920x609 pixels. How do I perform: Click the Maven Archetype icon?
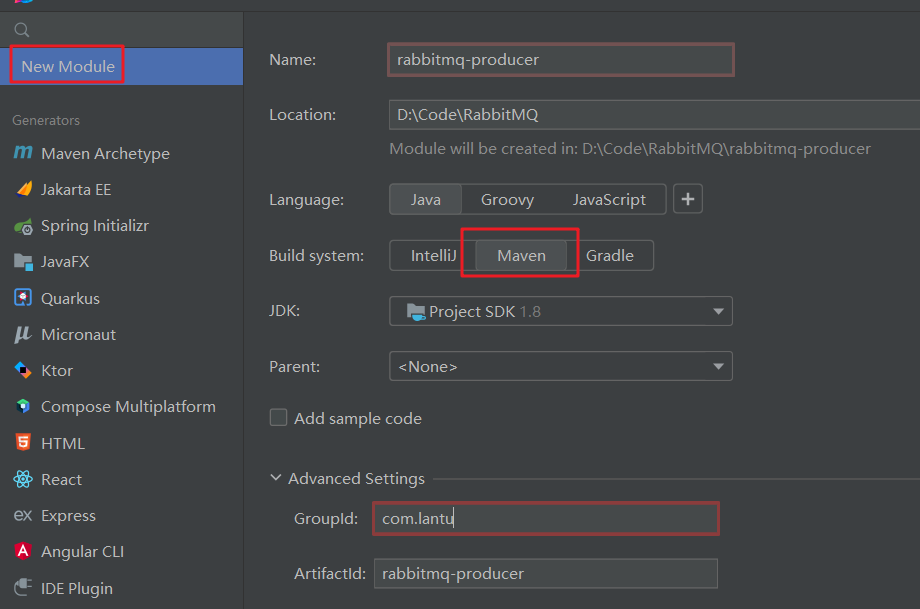(23, 153)
